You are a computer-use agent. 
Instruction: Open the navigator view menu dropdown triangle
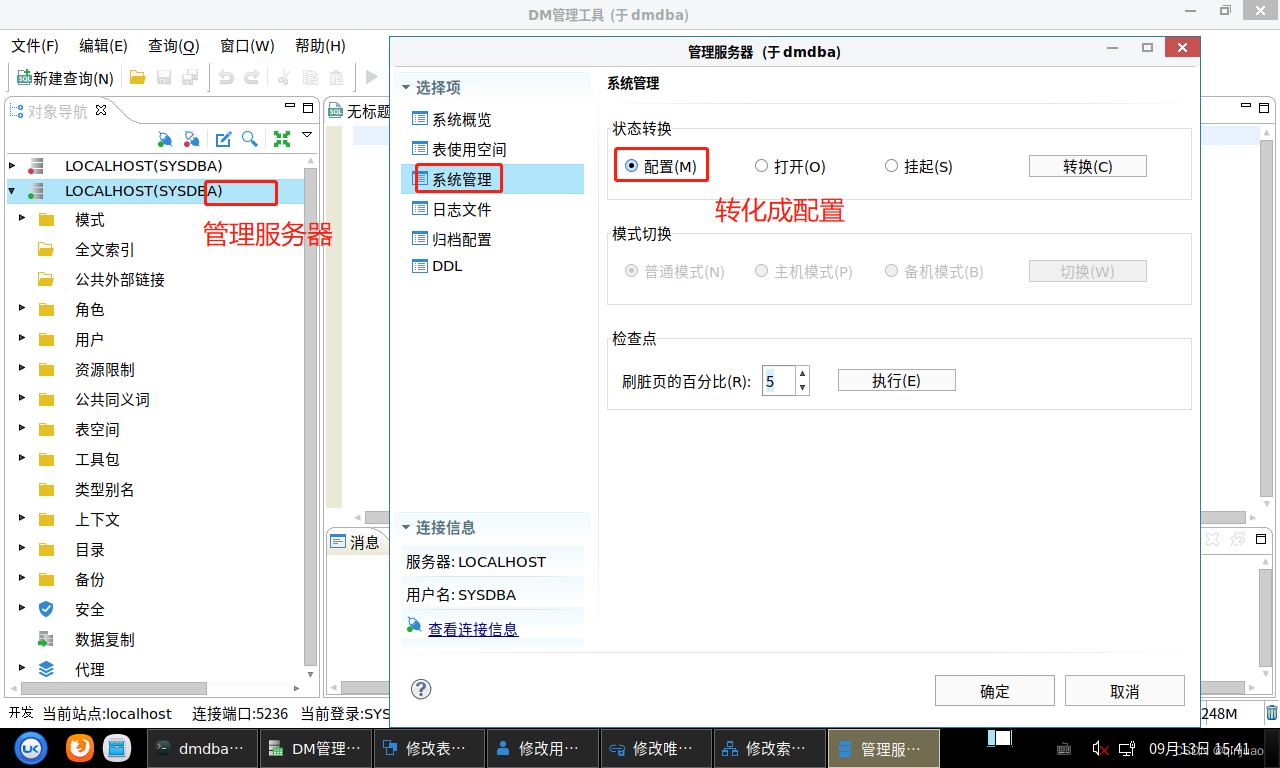click(x=307, y=135)
